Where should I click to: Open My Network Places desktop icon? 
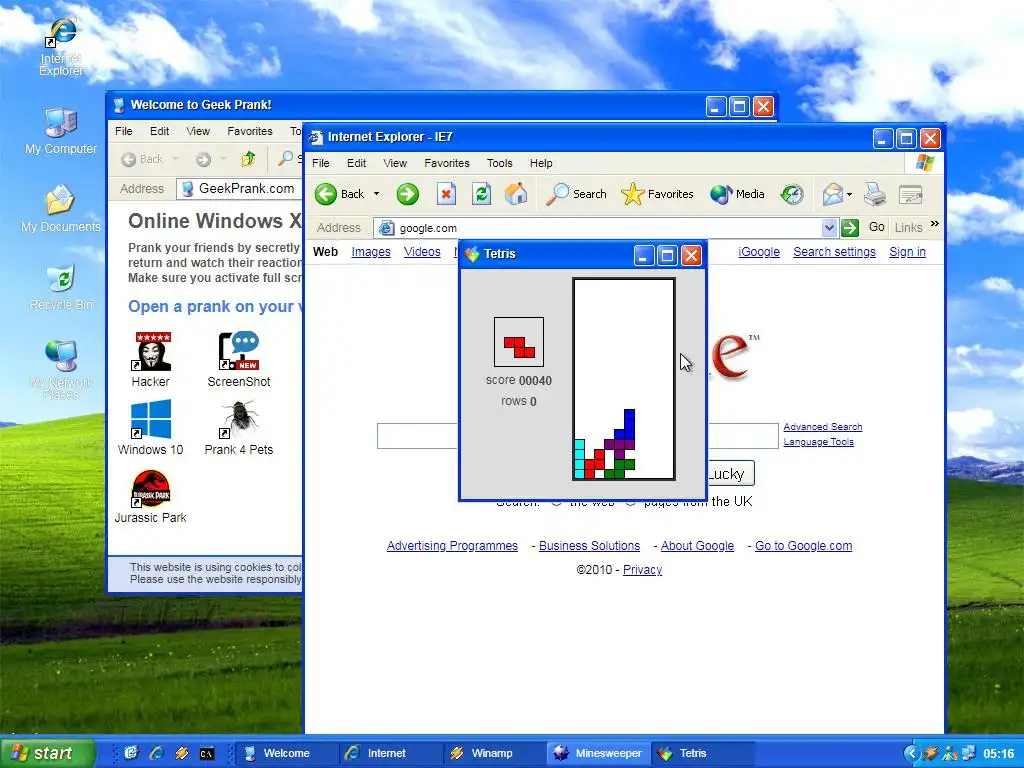coord(61,369)
